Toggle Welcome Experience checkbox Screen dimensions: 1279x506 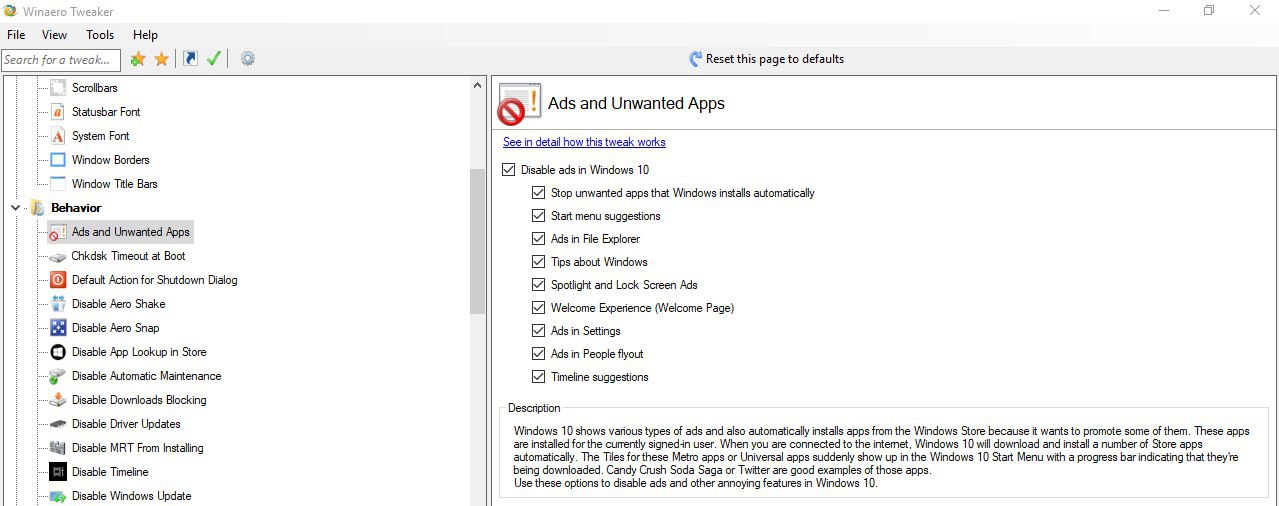tap(539, 308)
